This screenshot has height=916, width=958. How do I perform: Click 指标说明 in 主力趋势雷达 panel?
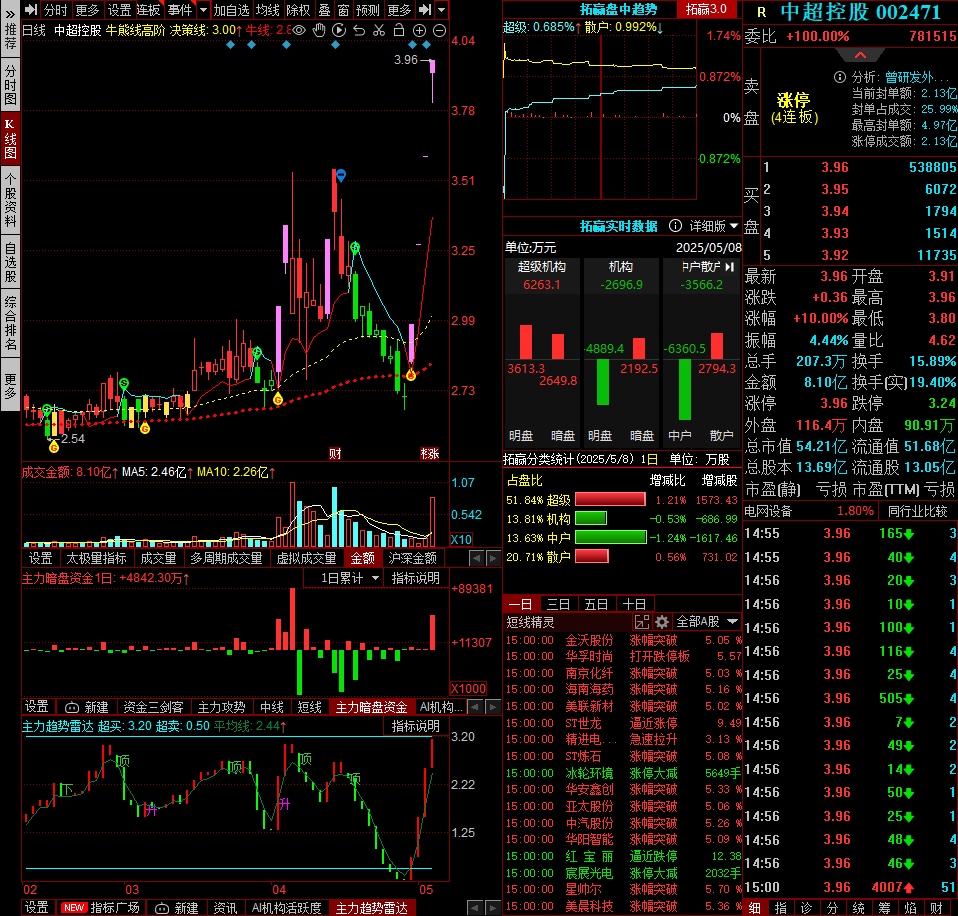[x=415, y=727]
